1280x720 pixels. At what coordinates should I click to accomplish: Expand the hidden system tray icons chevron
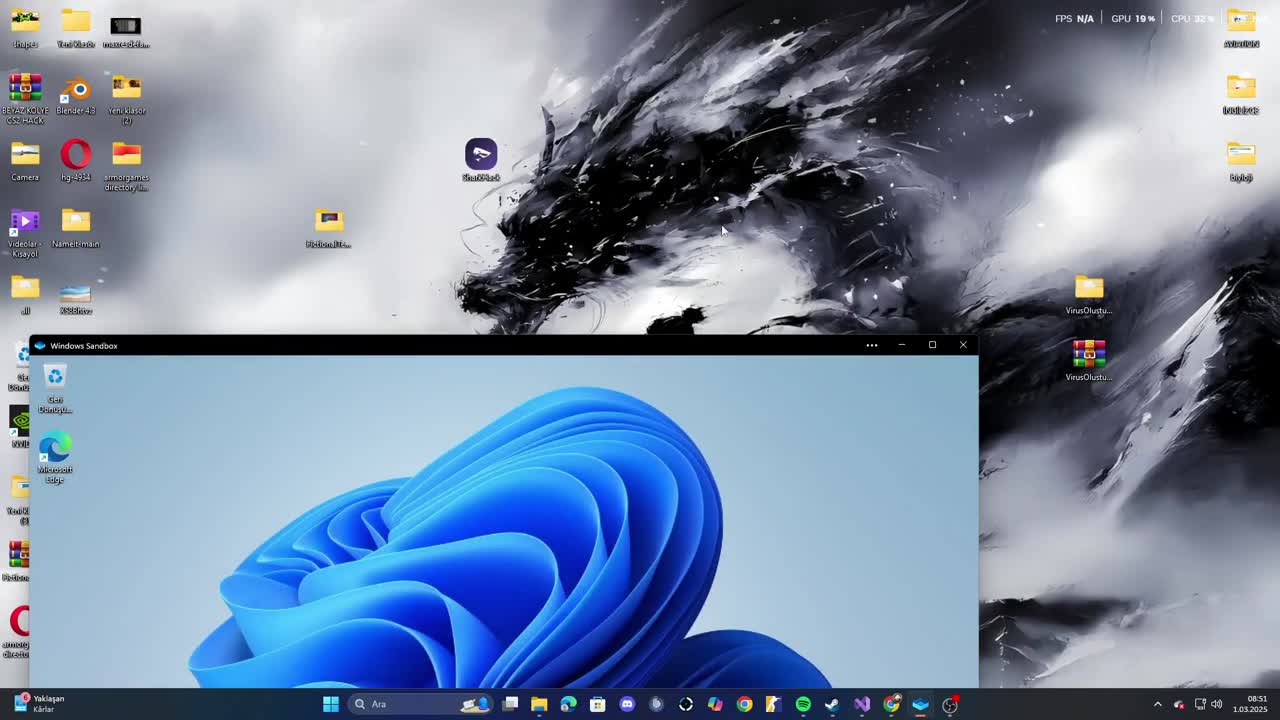point(1158,704)
